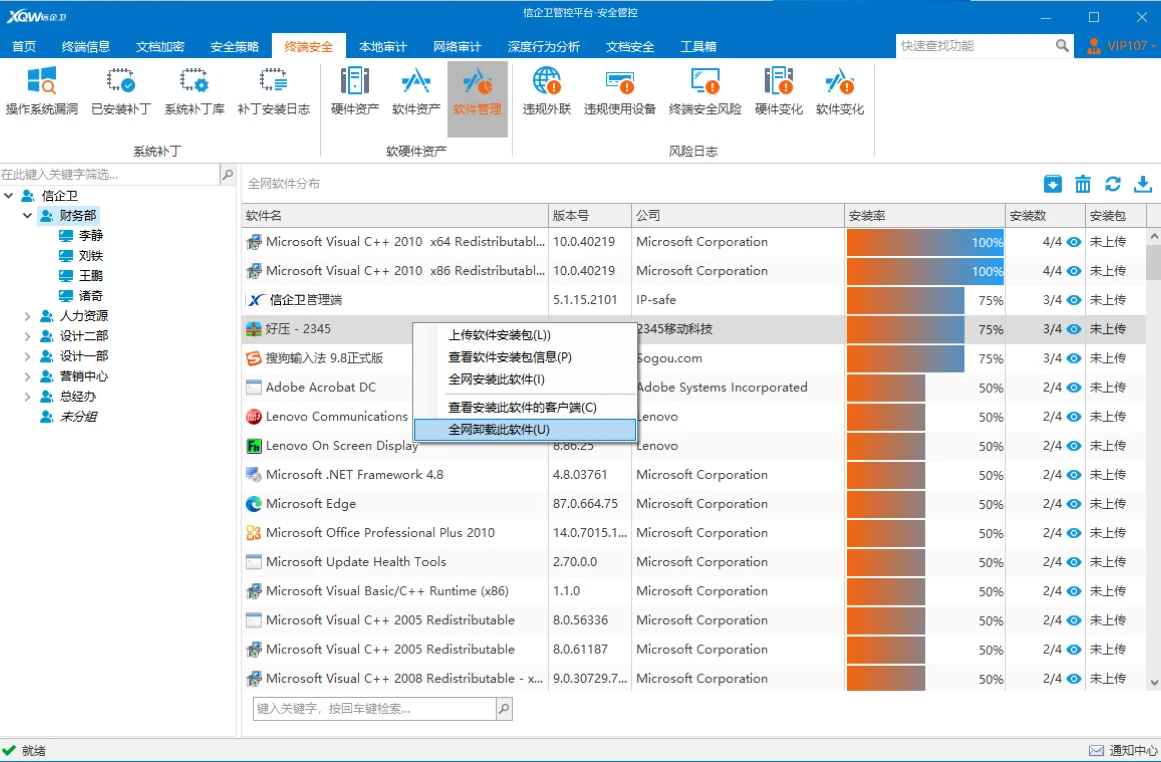
Task: Switch to the 文档加密 tab
Action: tap(160, 47)
